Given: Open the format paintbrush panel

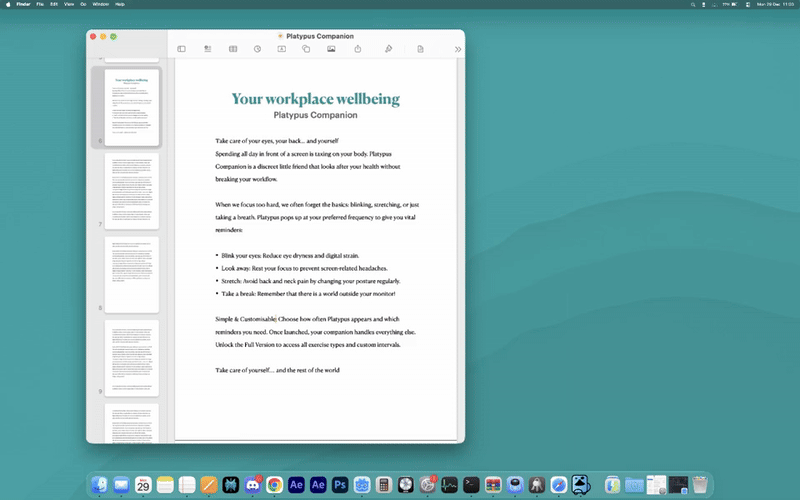Looking at the screenshot, I should tap(389, 49).
